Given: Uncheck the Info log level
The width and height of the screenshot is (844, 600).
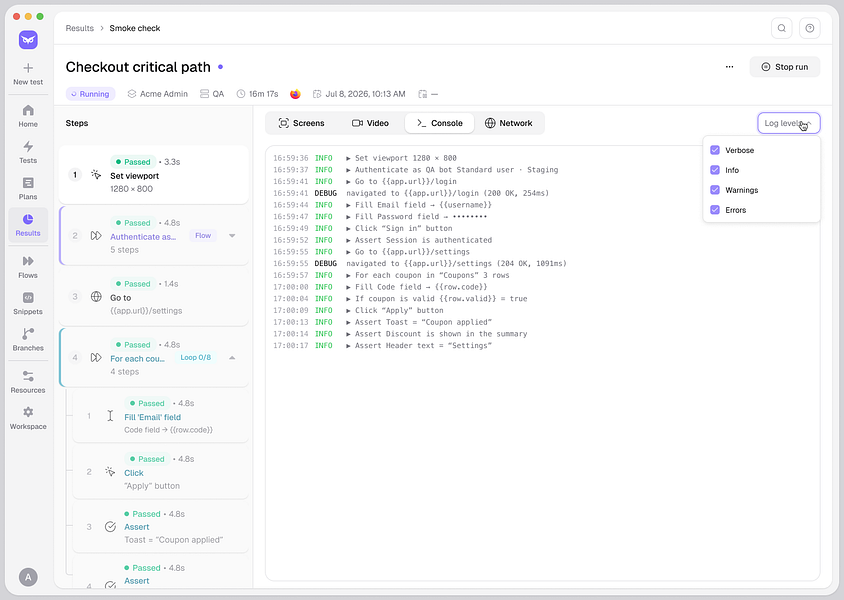Looking at the screenshot, I should (x=715, y=170).
